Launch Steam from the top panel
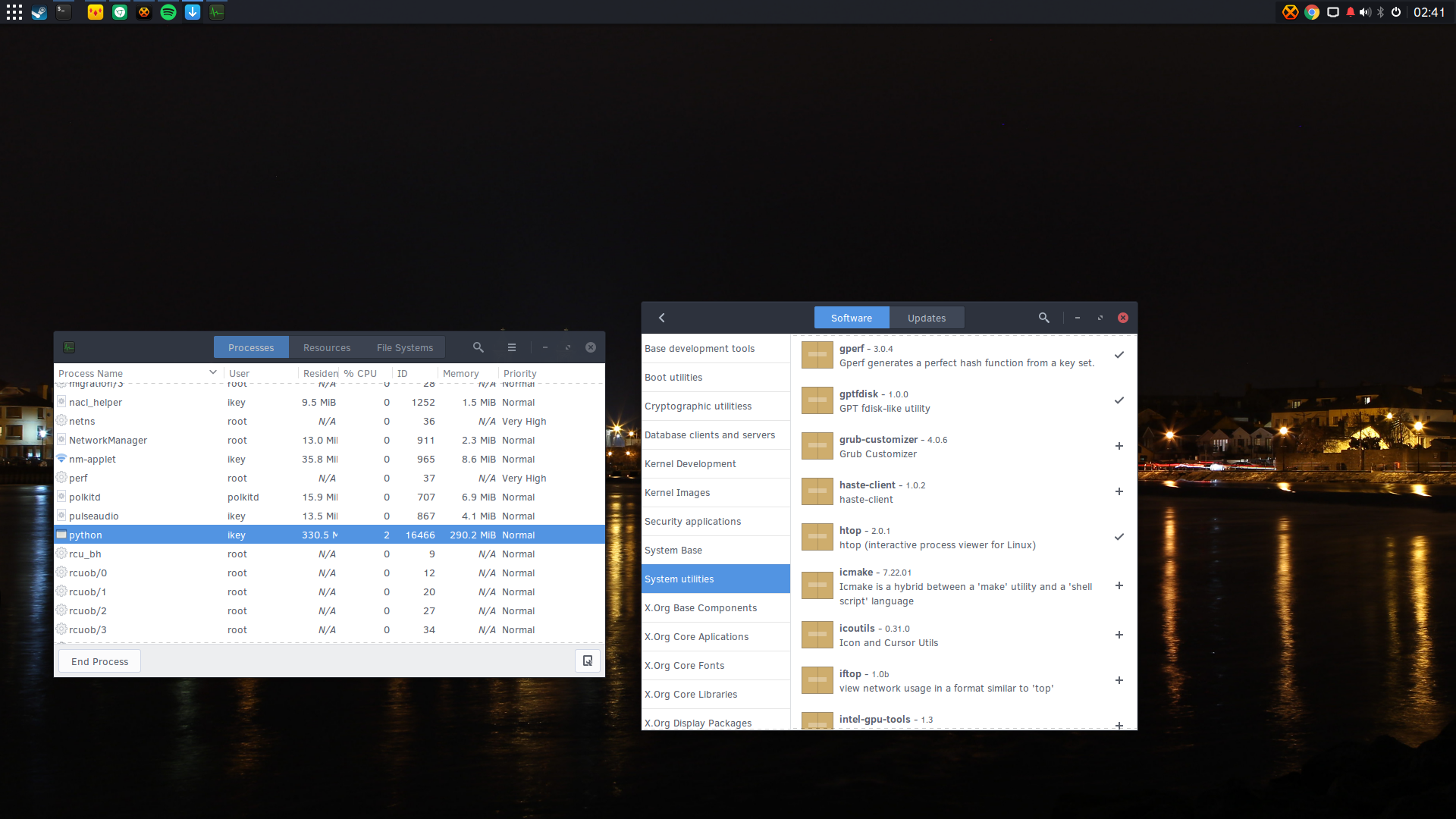The height and width of the screenshot is (819, 1456). click(39, 12)
